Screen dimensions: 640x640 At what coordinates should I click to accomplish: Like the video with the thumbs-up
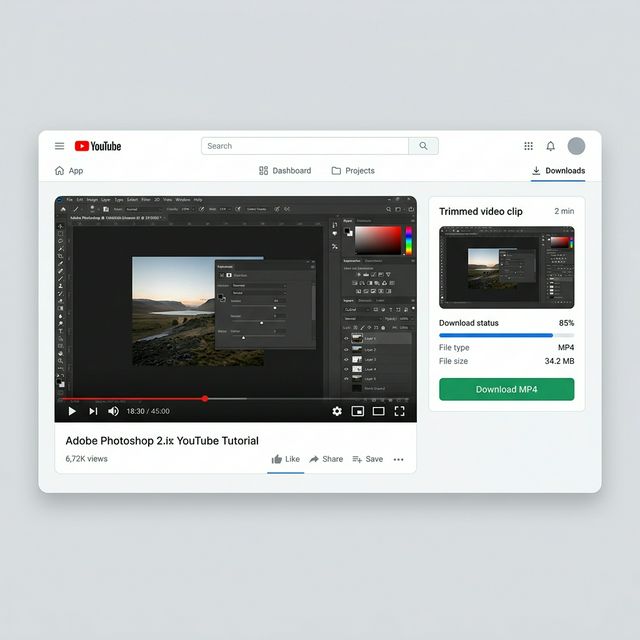tap(286, 459)
